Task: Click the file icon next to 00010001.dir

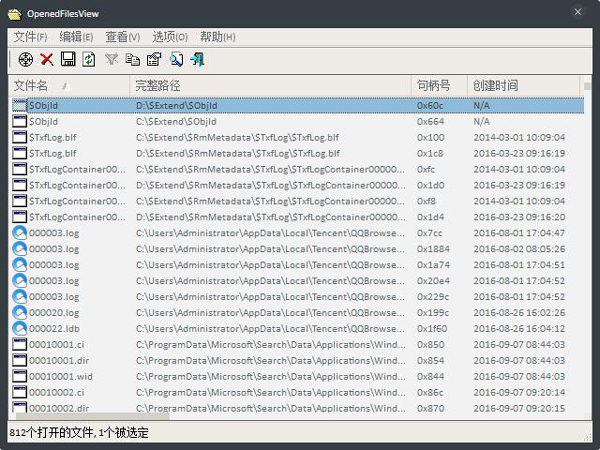Action: (x=20, y=360)
